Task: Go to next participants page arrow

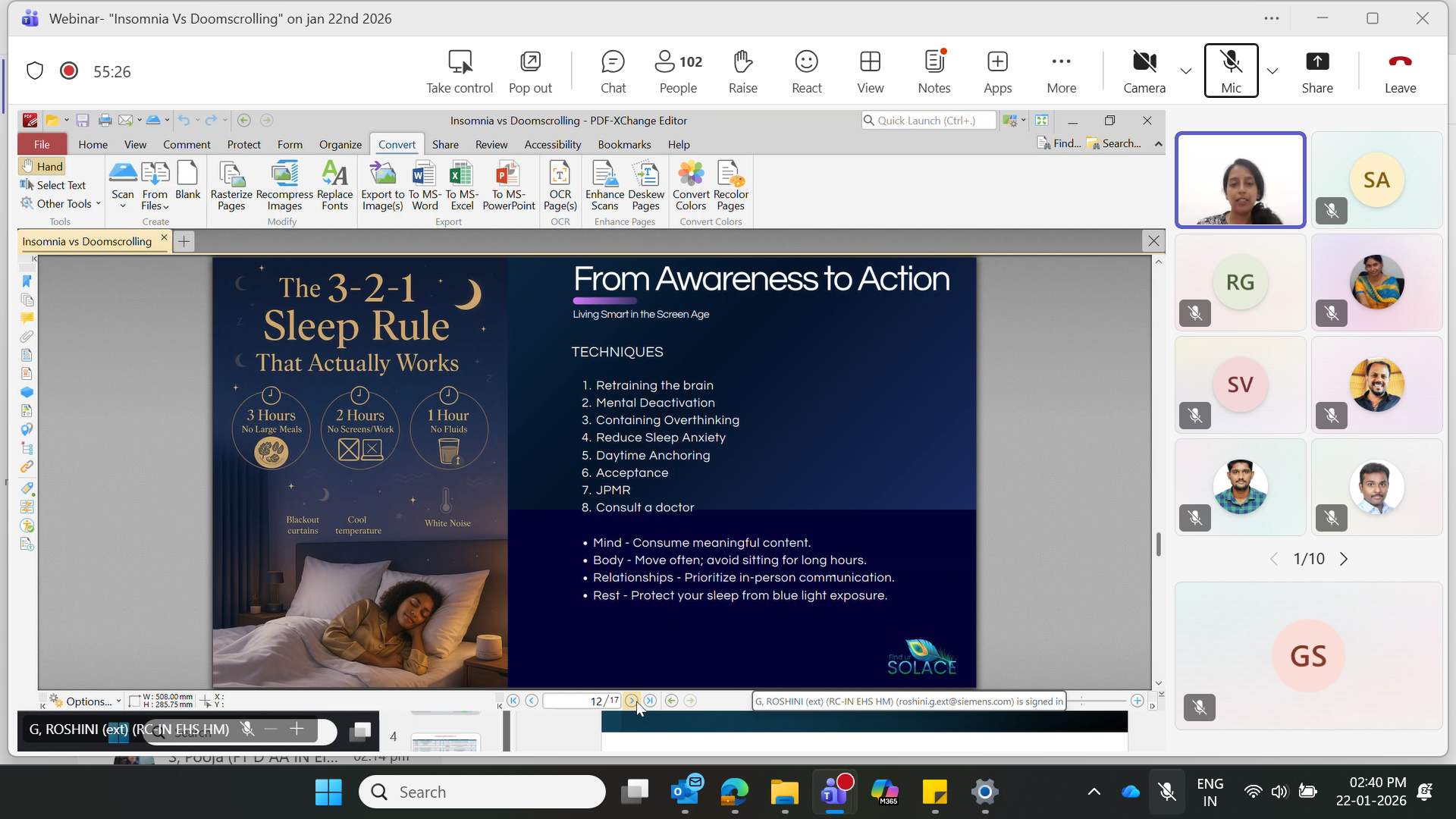Action: click(x=1344, y=559)
